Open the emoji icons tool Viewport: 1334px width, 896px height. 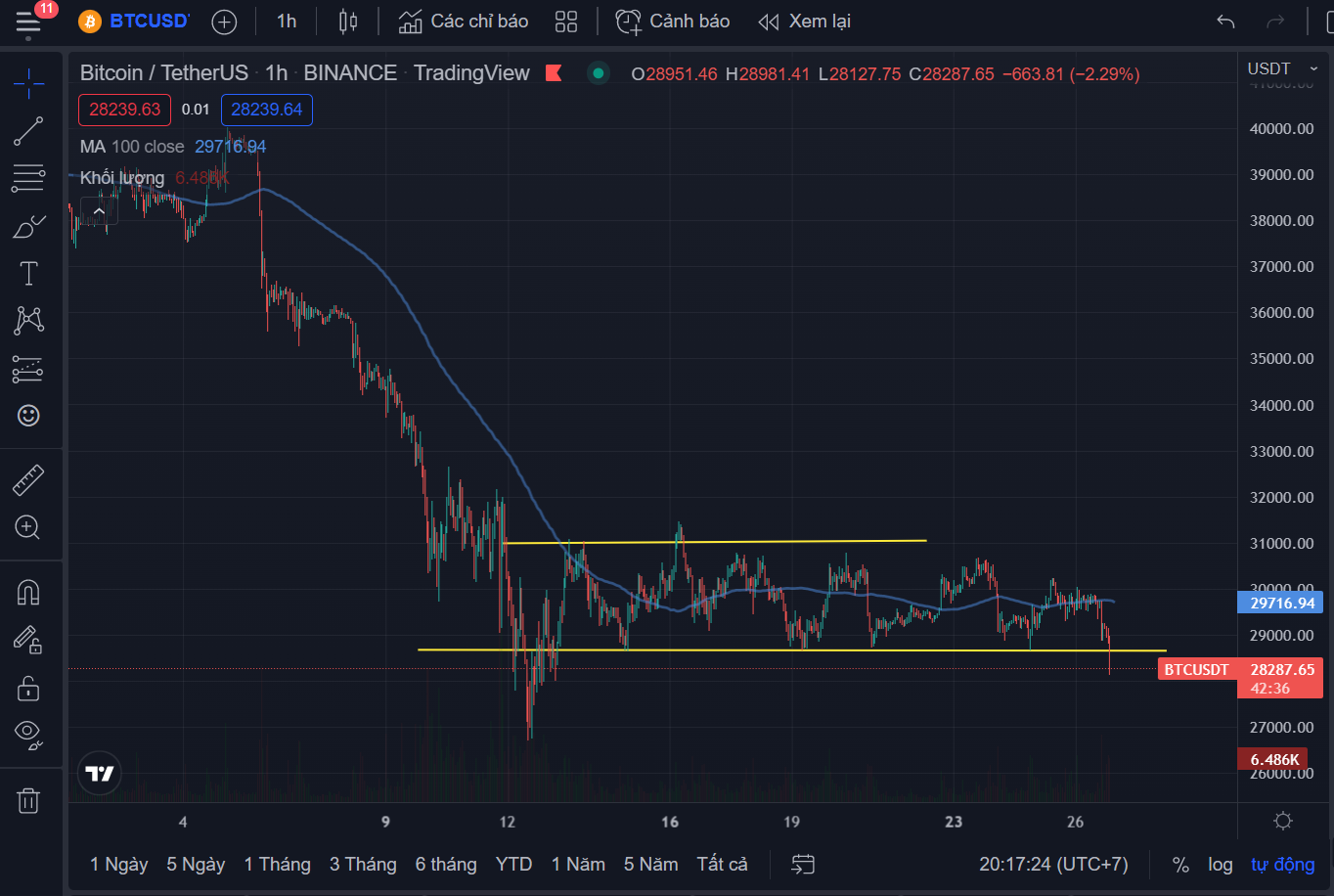coord(28,416)
